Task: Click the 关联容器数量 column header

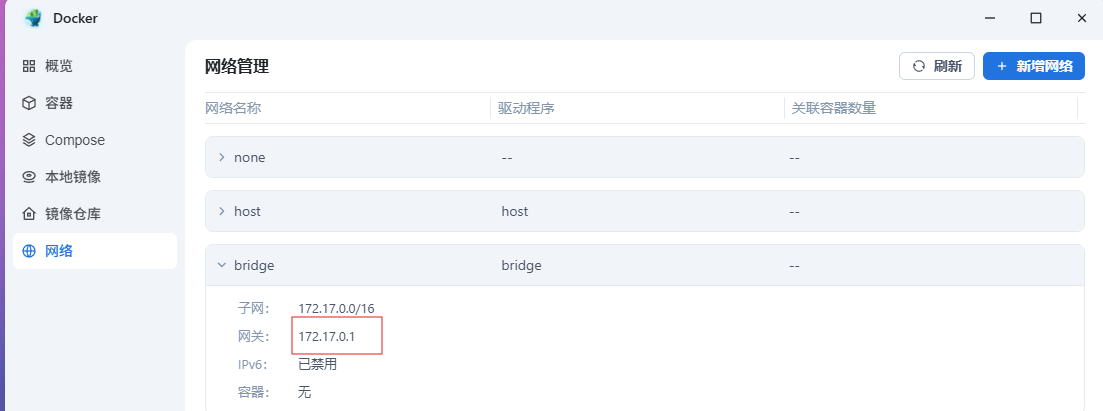Action: [833, 108]
